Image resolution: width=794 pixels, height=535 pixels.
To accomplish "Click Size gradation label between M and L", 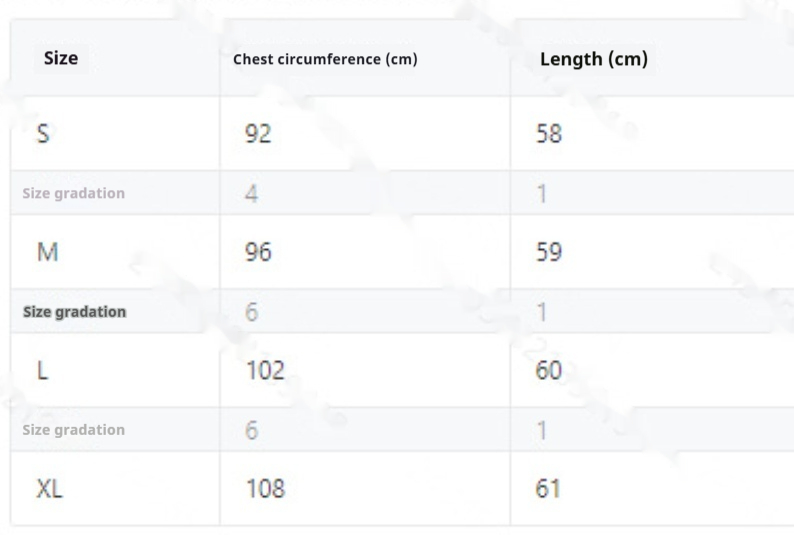I will pyautogui.click(x=74, y=312).
